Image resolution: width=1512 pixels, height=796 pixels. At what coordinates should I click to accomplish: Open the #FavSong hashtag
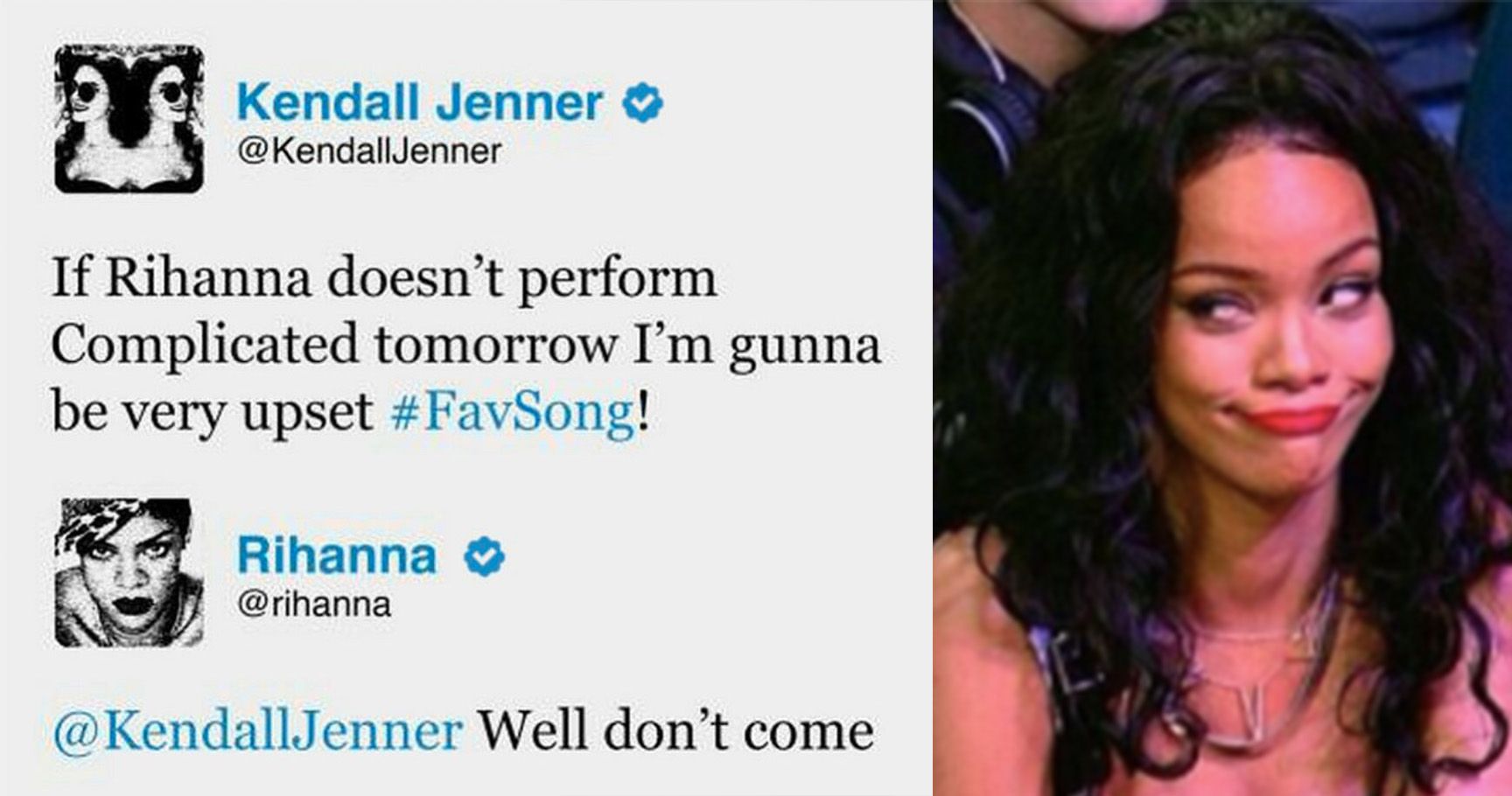514,411
